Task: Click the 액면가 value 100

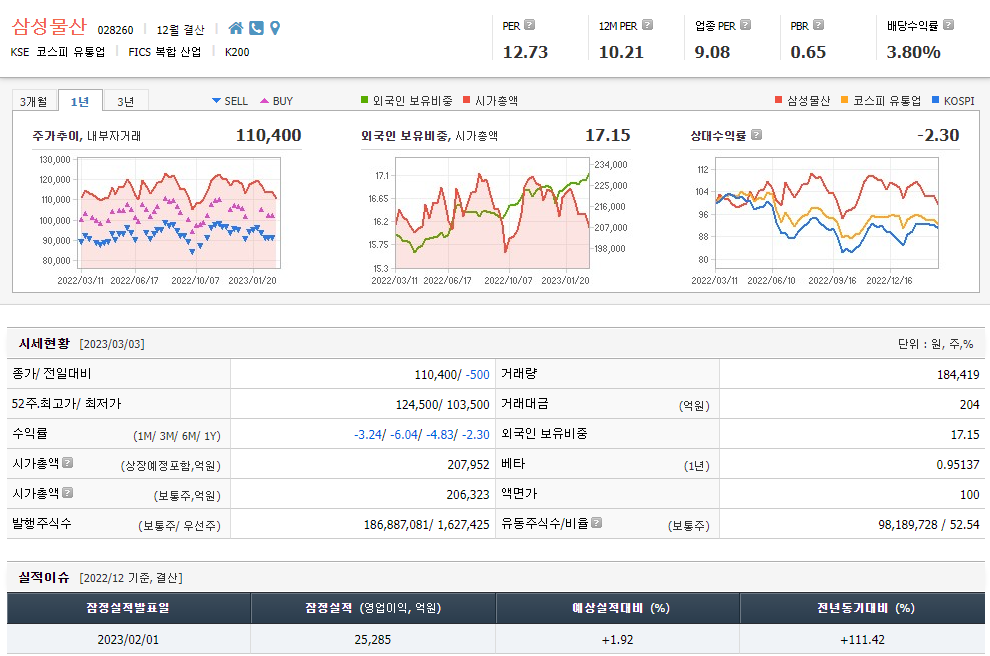Action: click(x=970, y=494)
